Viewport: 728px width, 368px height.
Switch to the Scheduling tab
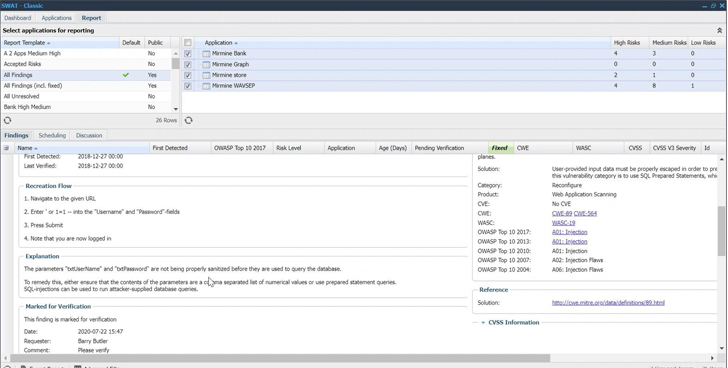click(52, 136)
